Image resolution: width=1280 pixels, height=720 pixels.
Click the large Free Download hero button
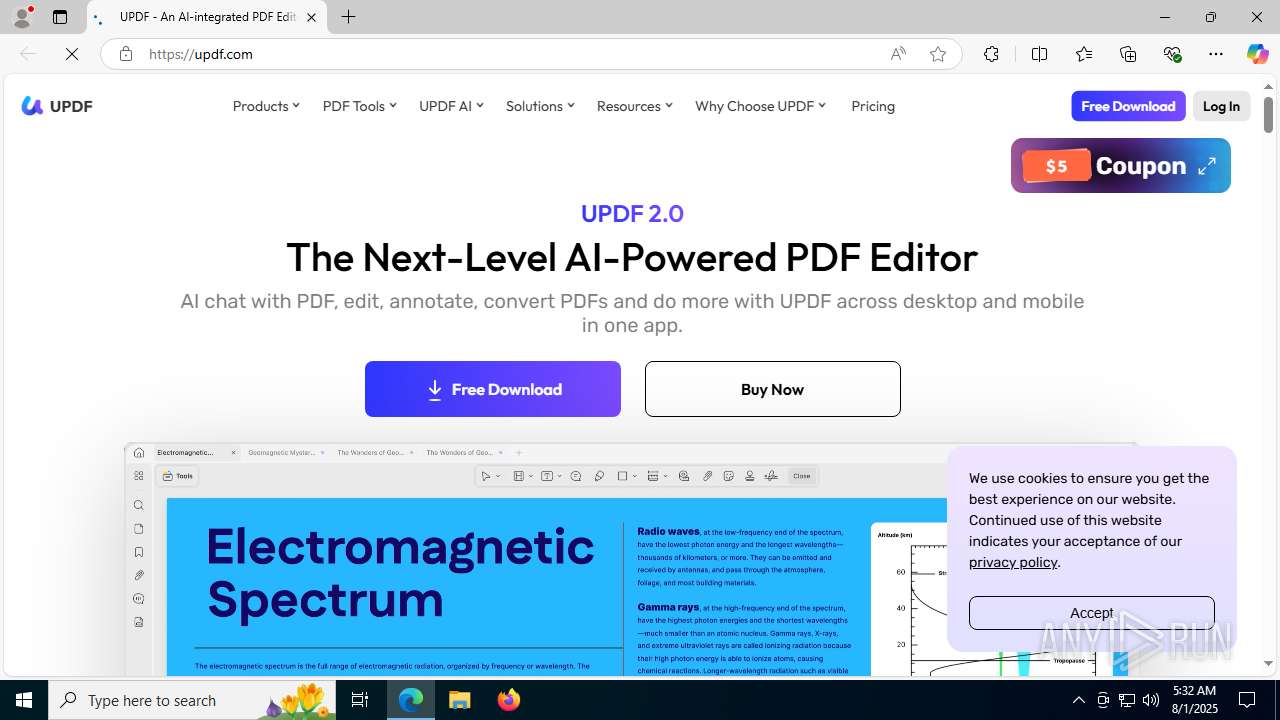click(x=493, y=389)
